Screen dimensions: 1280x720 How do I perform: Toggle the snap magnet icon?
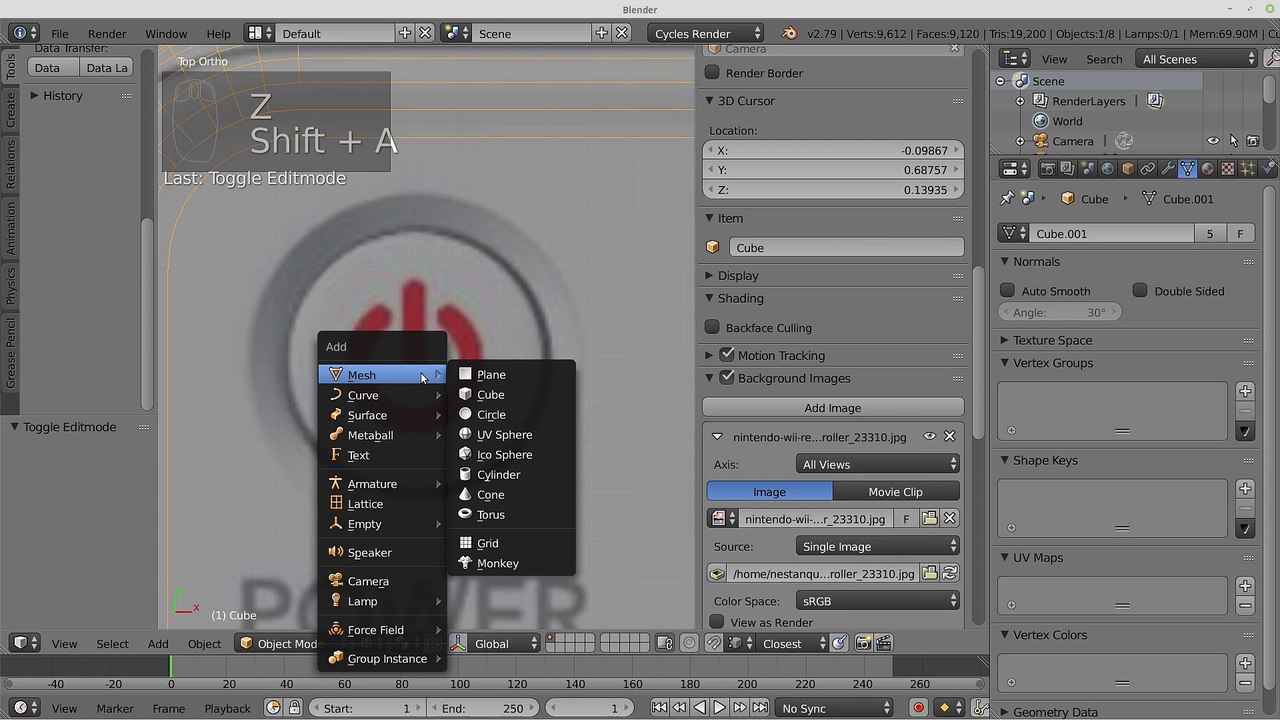[x=714, y=643]
